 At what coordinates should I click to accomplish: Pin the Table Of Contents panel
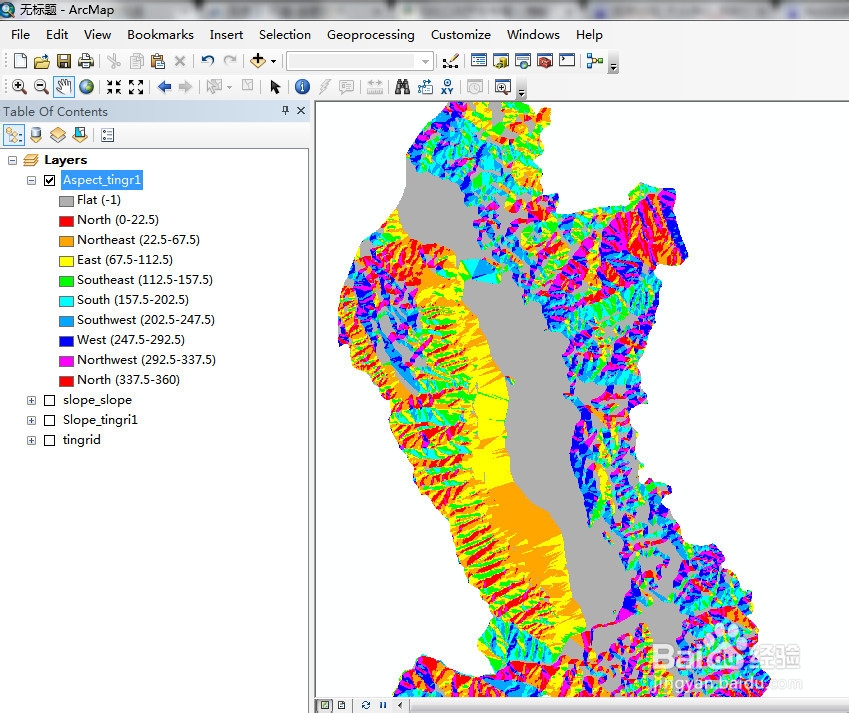285,110
